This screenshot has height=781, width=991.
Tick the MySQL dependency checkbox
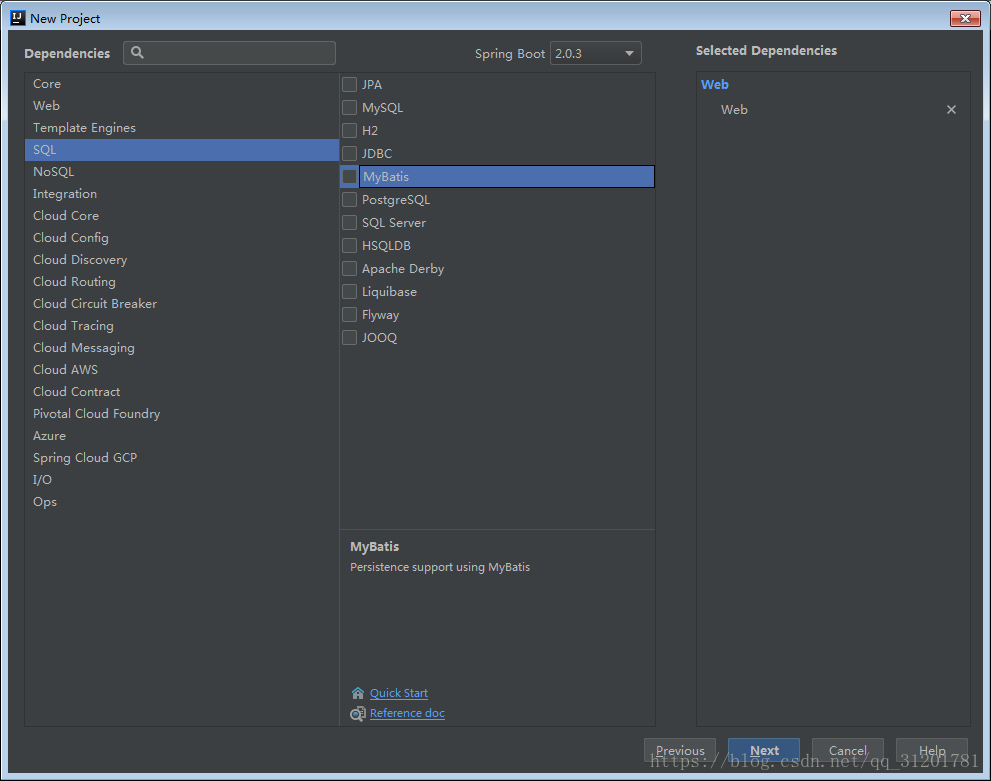[x=350, y=107]
